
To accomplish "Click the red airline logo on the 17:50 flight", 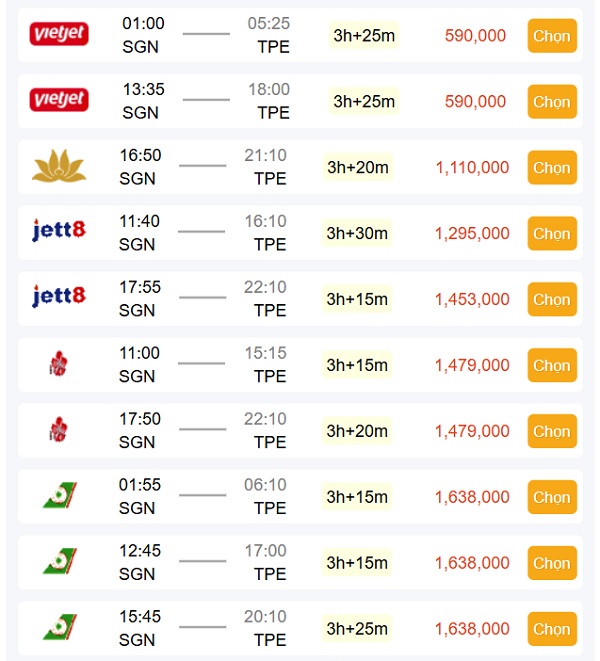I will tap(58, 430).
